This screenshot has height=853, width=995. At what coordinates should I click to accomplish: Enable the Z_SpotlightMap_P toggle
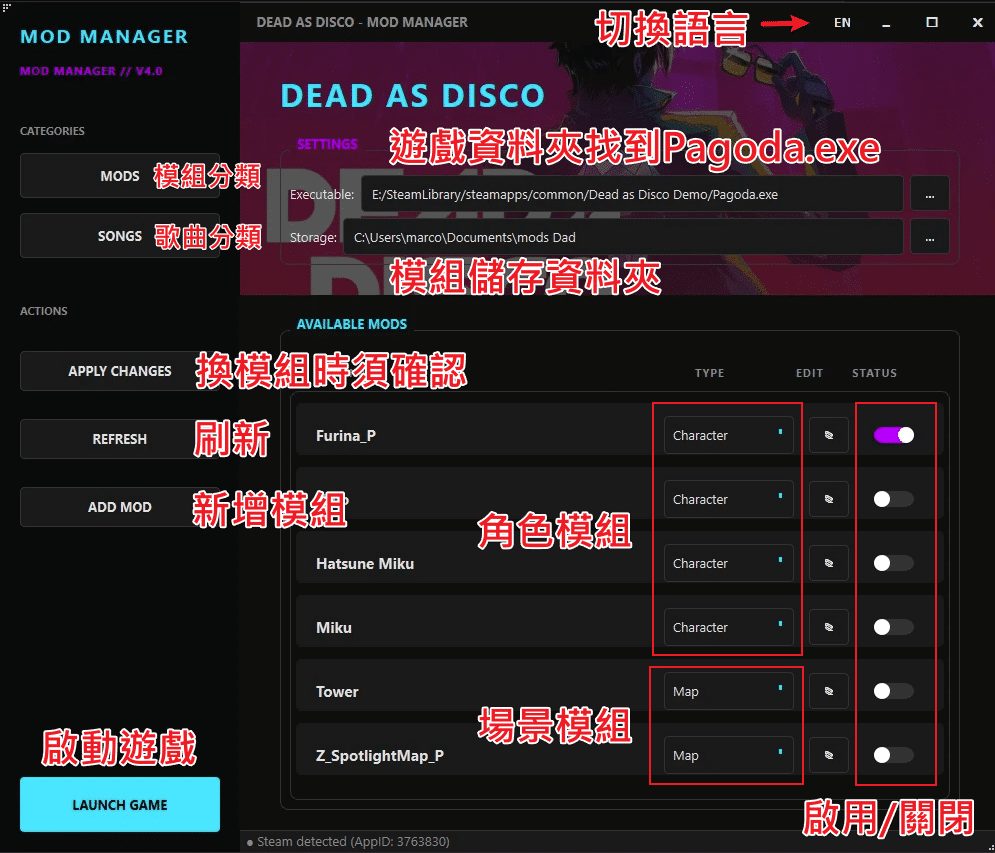point(893,755)
